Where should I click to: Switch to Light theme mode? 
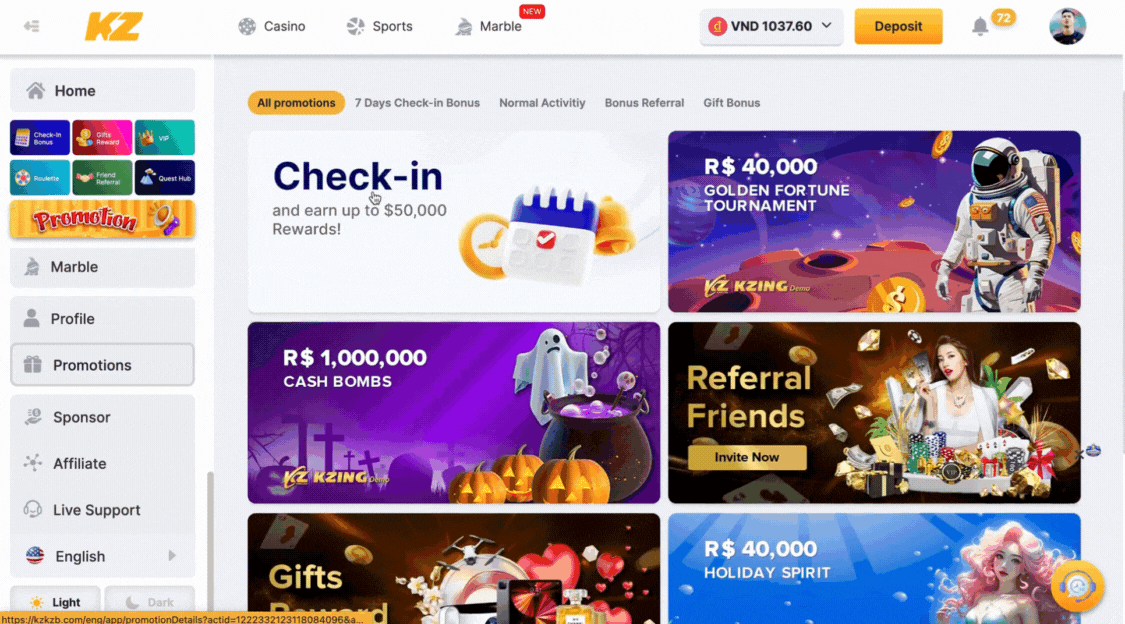tap(55, 602)
